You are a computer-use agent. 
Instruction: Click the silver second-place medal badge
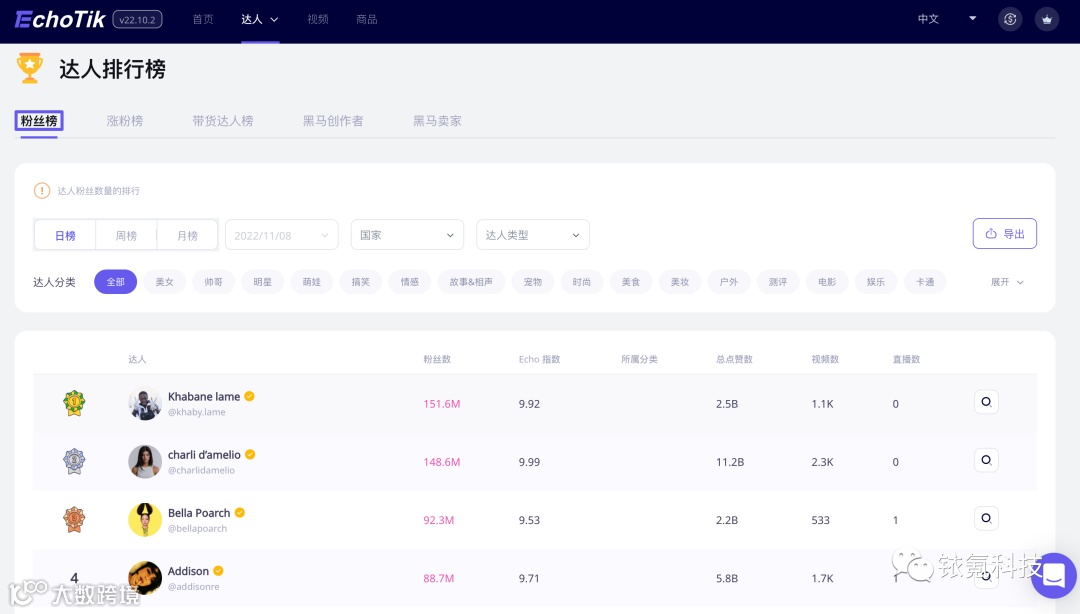tap(74, 461)
